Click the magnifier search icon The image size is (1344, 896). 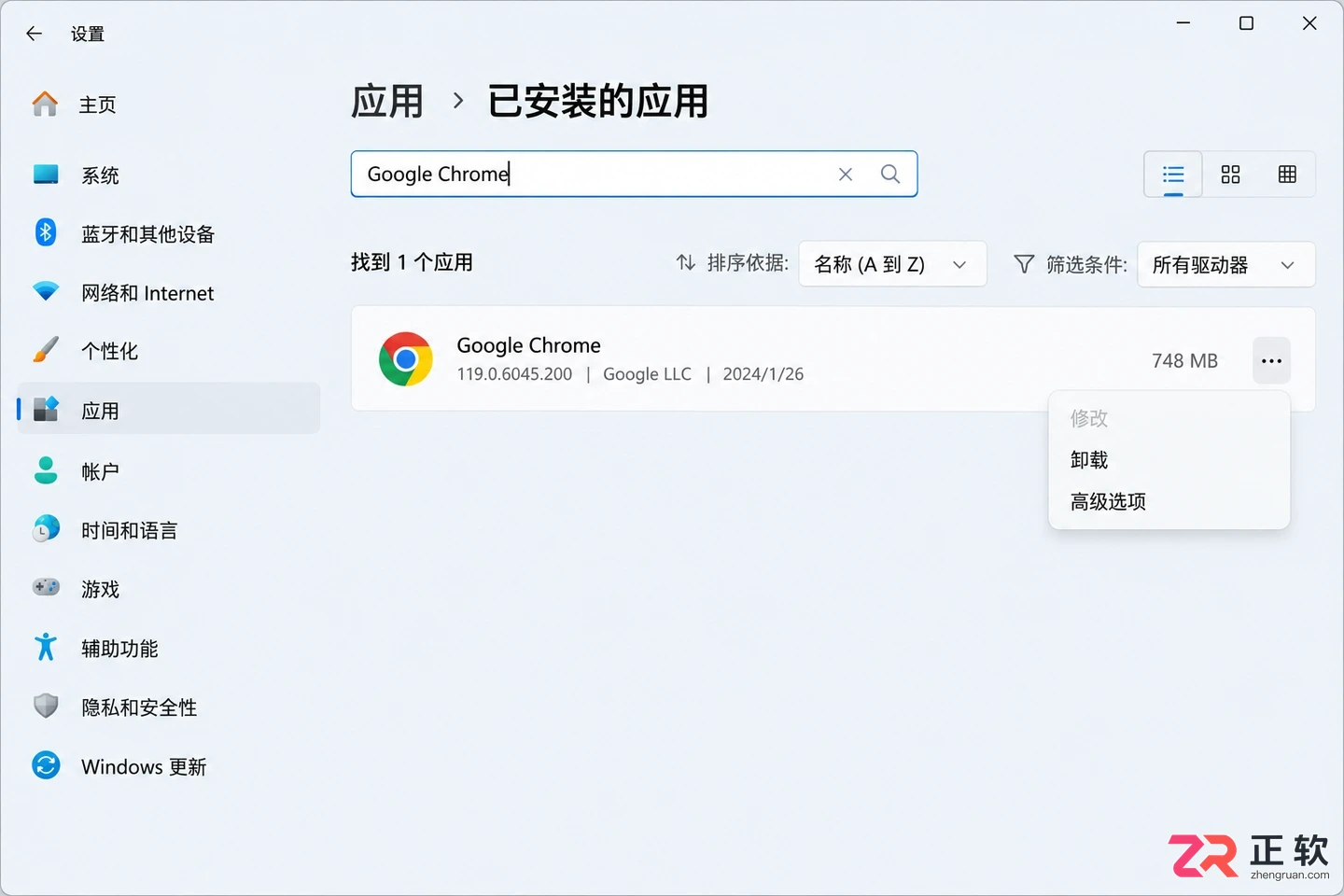890,175
